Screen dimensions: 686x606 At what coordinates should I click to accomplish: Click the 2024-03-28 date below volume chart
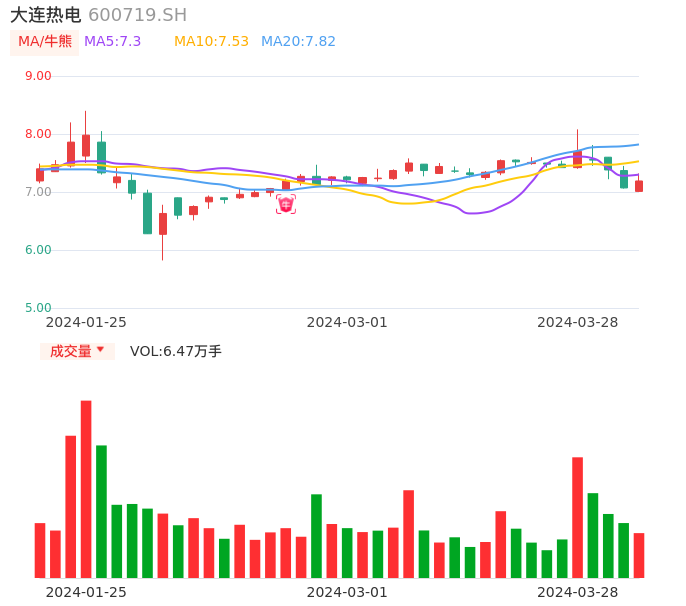tap(577, 592)
